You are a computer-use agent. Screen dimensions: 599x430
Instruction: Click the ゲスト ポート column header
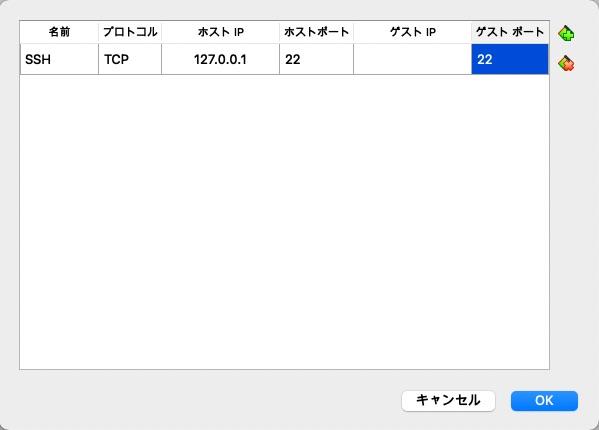click(510, 32)
